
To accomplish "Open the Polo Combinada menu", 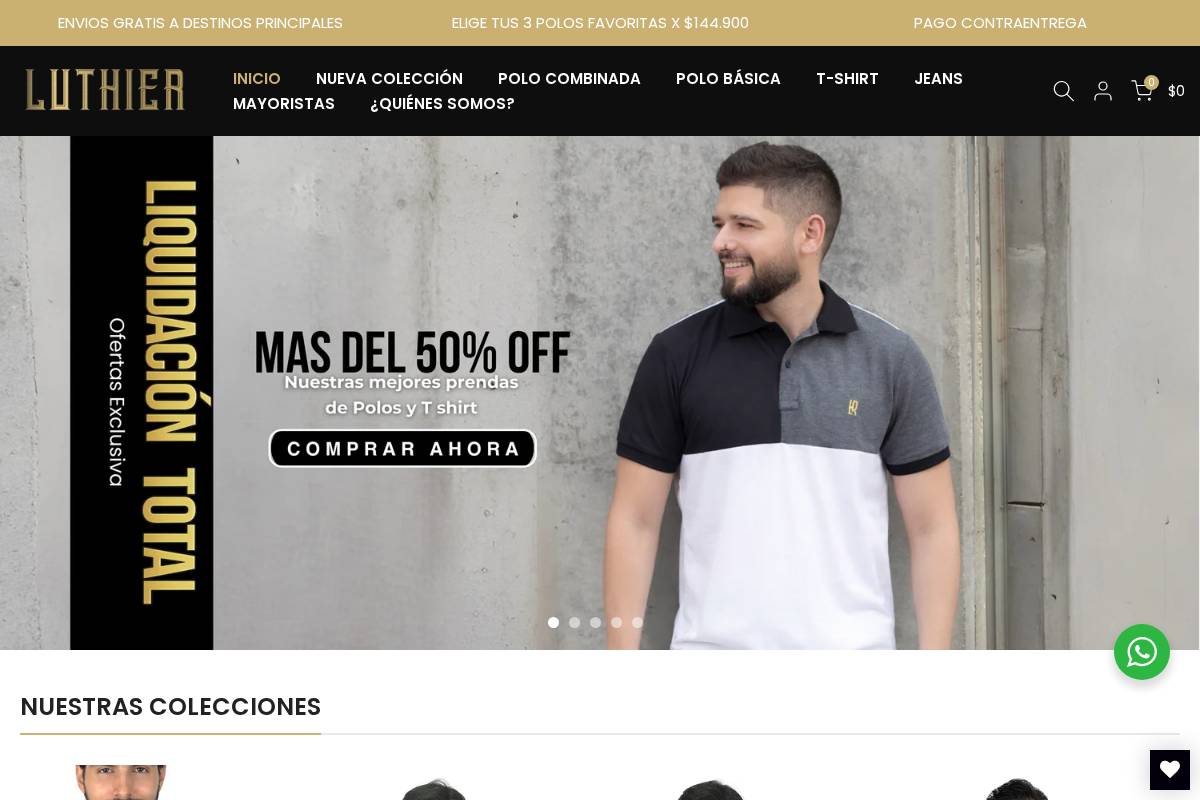I will click(x=569, y=78).
